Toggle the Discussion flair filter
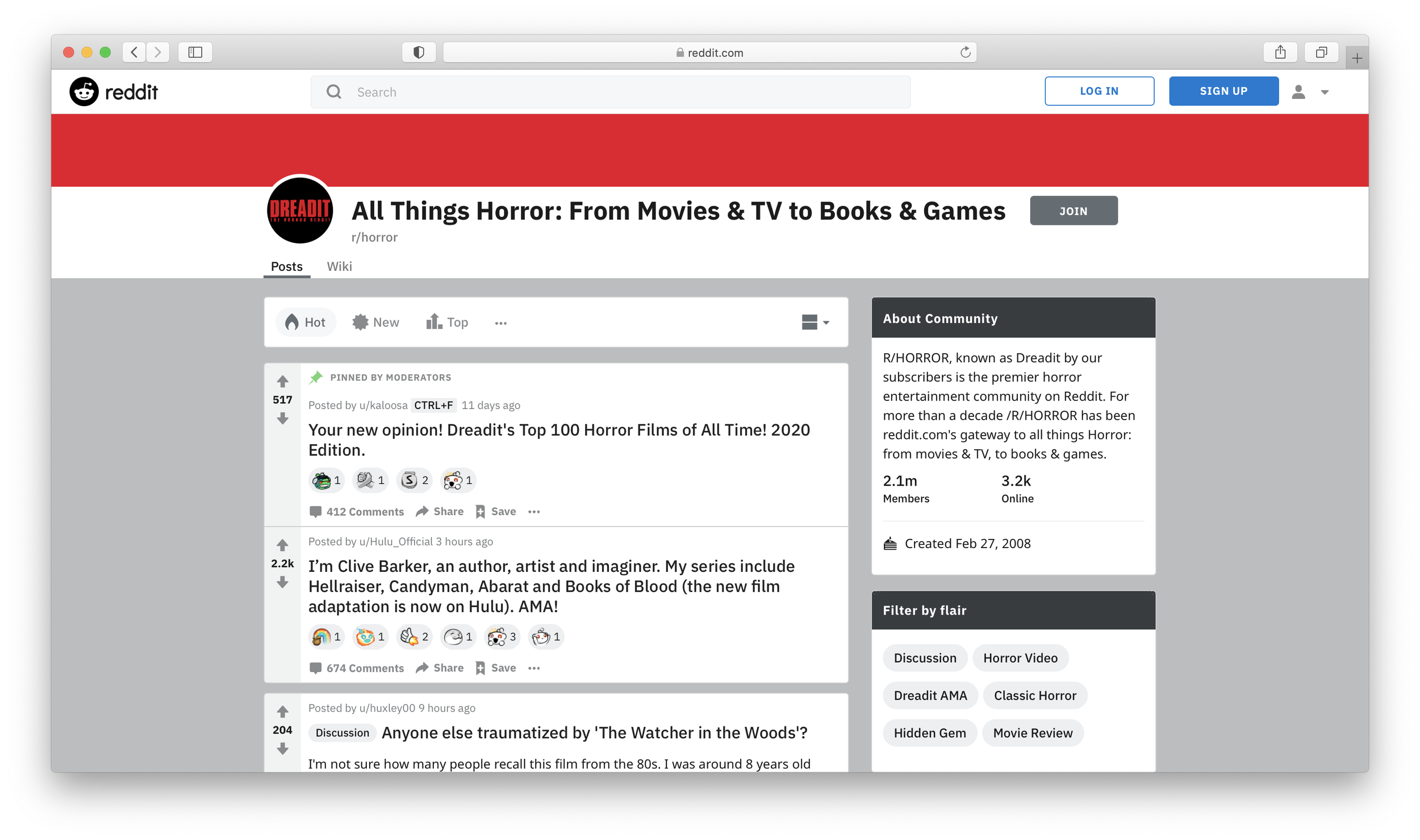The height and width of the screenshot is (840, 1420). (924, 658)
